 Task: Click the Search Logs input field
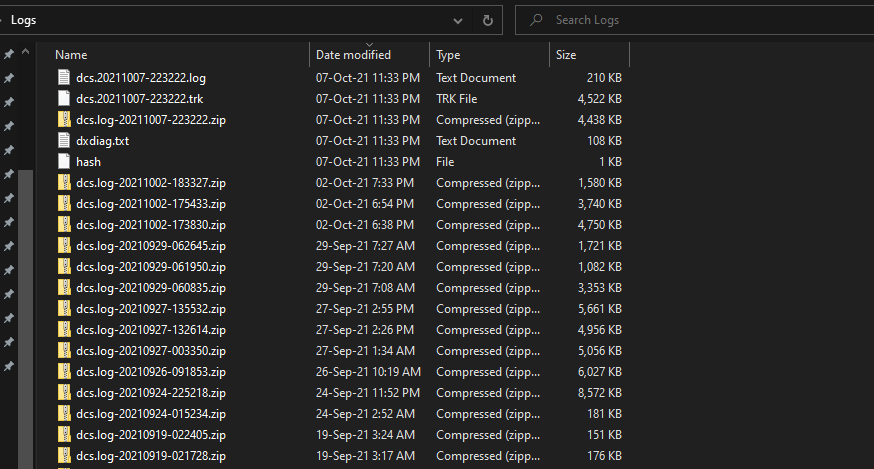(695, 20)
